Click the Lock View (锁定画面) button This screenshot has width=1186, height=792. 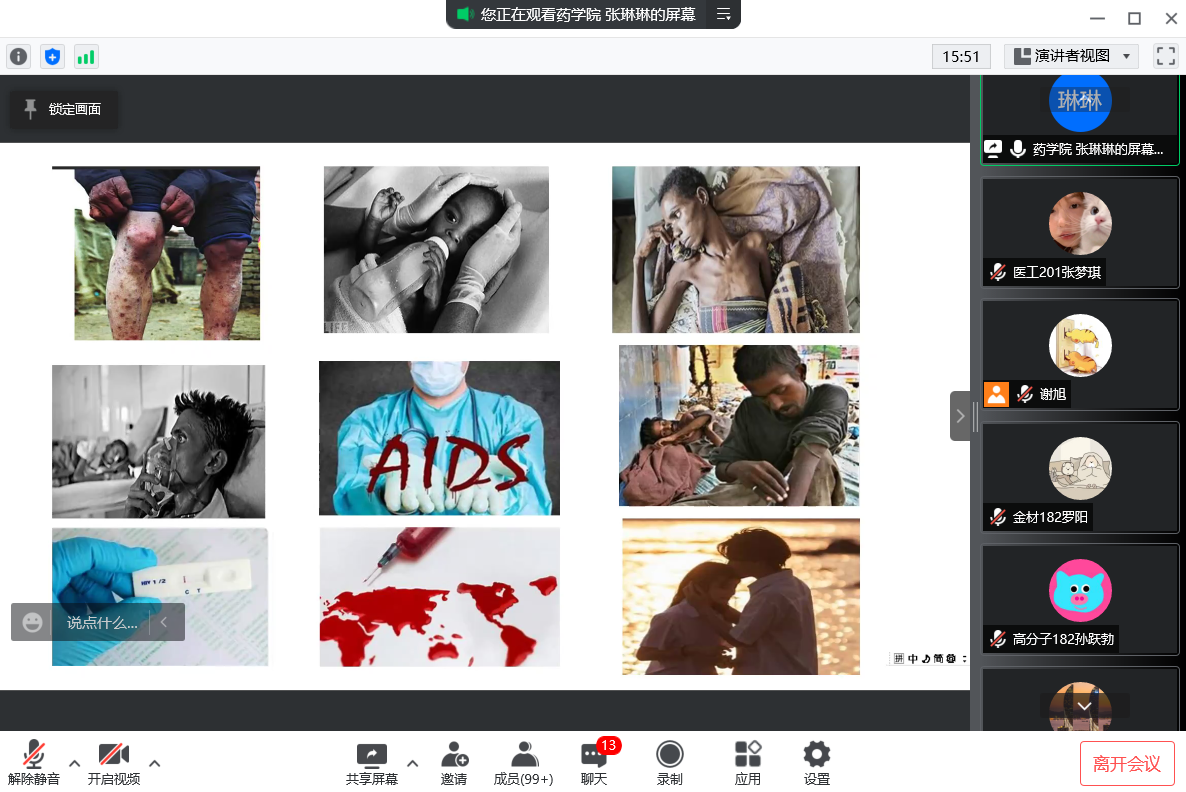click(63, 109)
